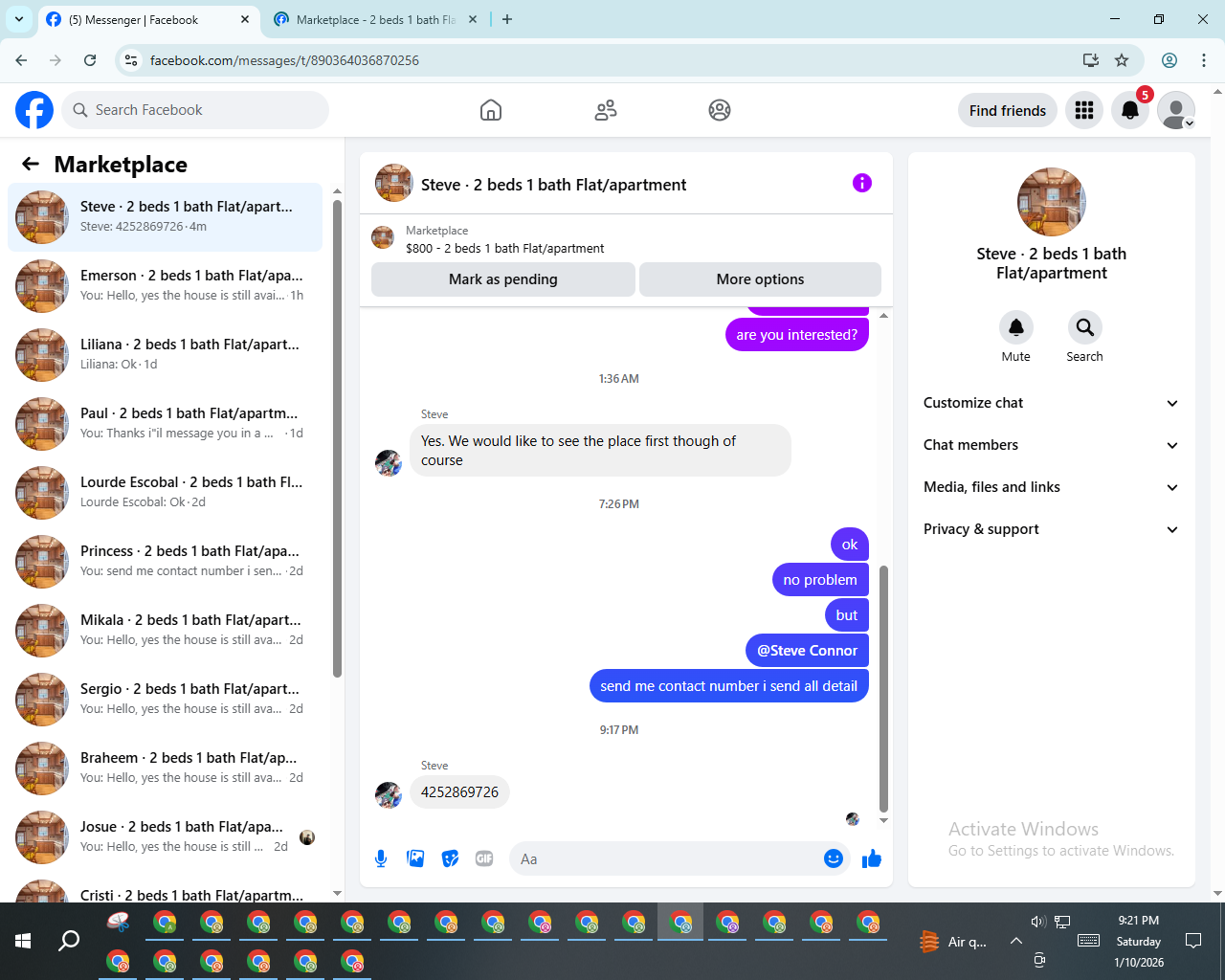Open Sergio's conversation in the list

[x=165, y=699]
